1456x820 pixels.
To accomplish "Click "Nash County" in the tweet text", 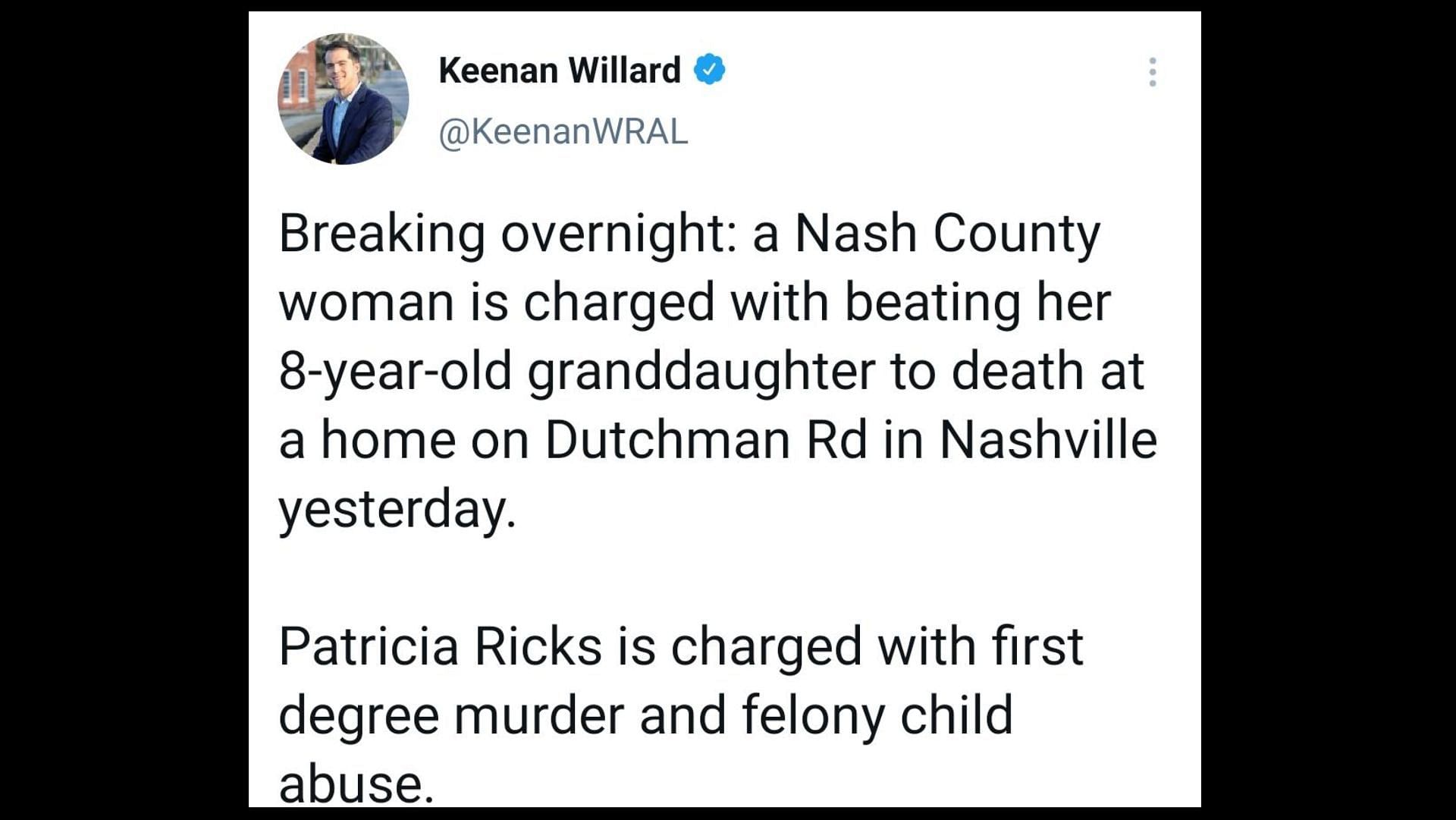I will tap(946, 234).
